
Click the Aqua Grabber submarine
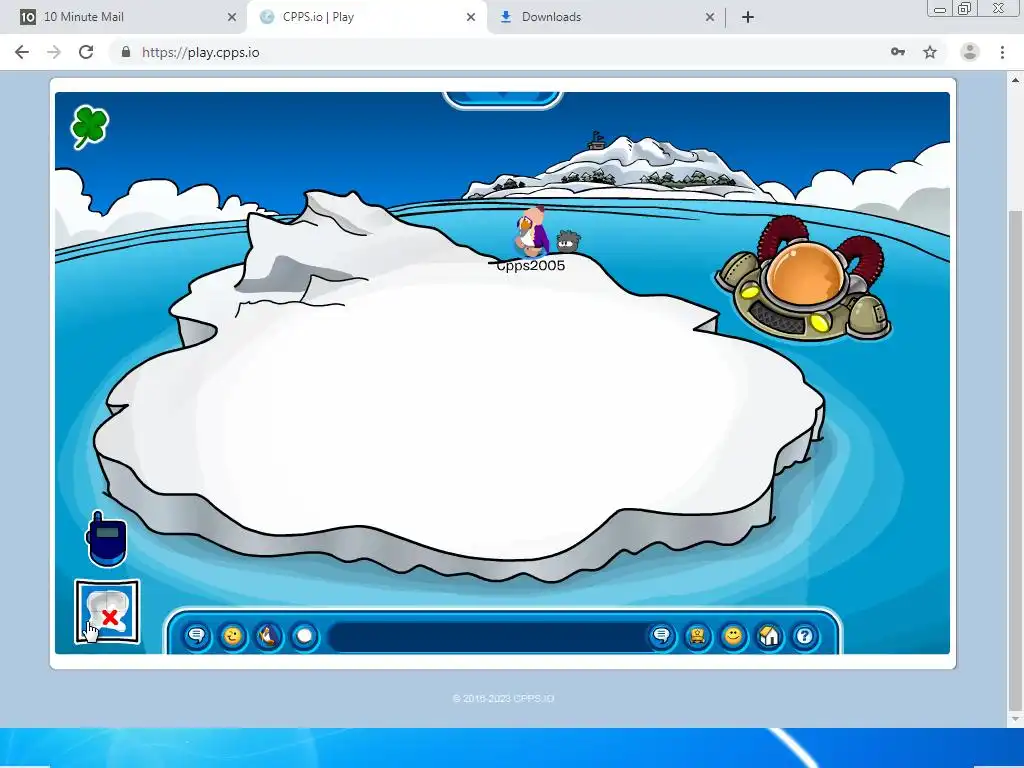click(x=803, y=280)
